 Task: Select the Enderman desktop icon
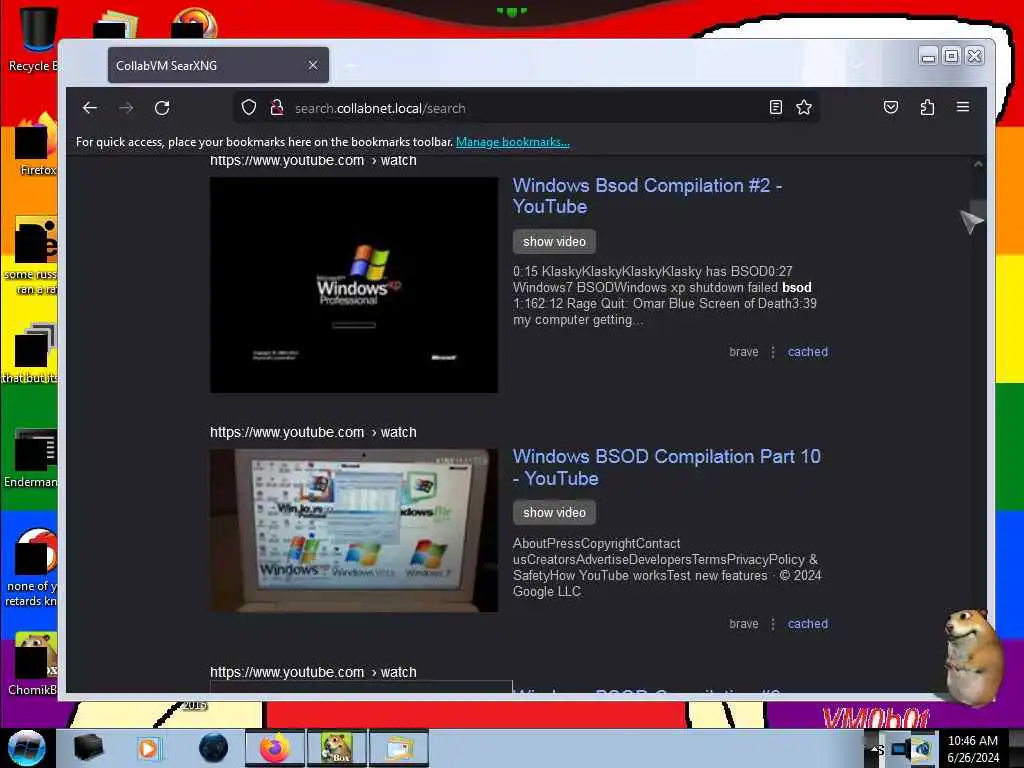click(x=33, y=458)
